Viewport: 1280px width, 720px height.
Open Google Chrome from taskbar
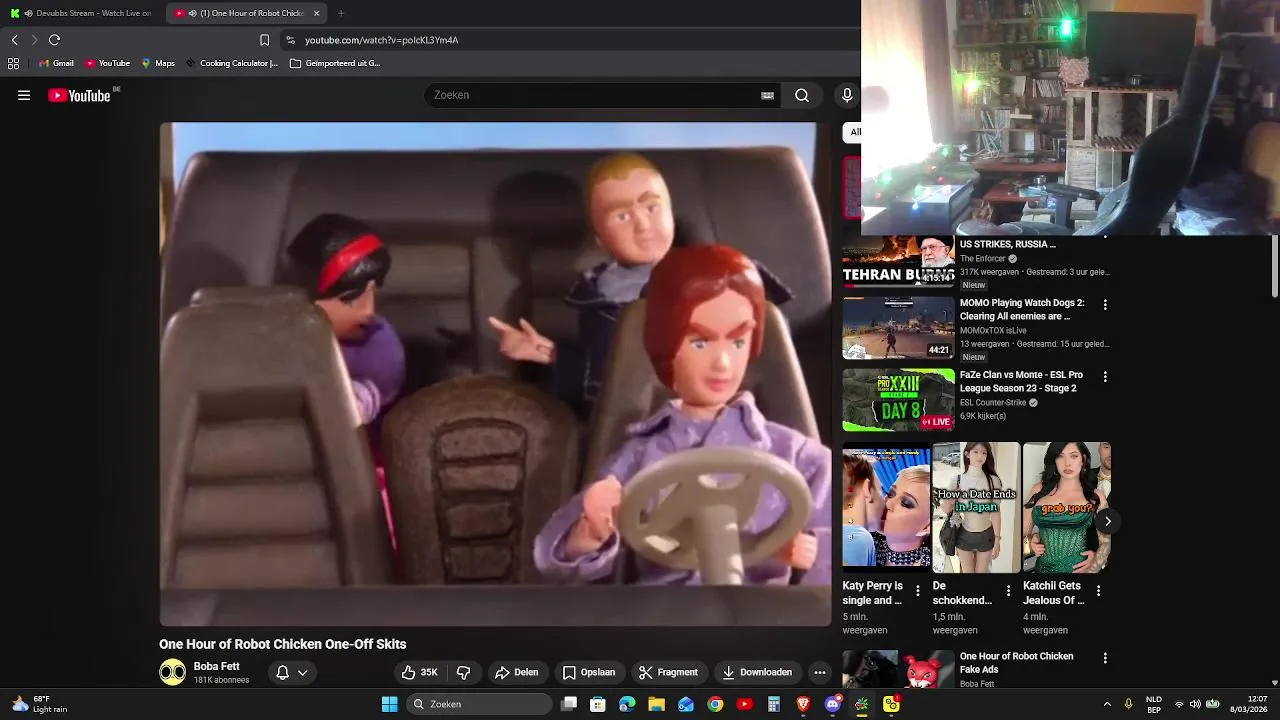tap(715, 704)
